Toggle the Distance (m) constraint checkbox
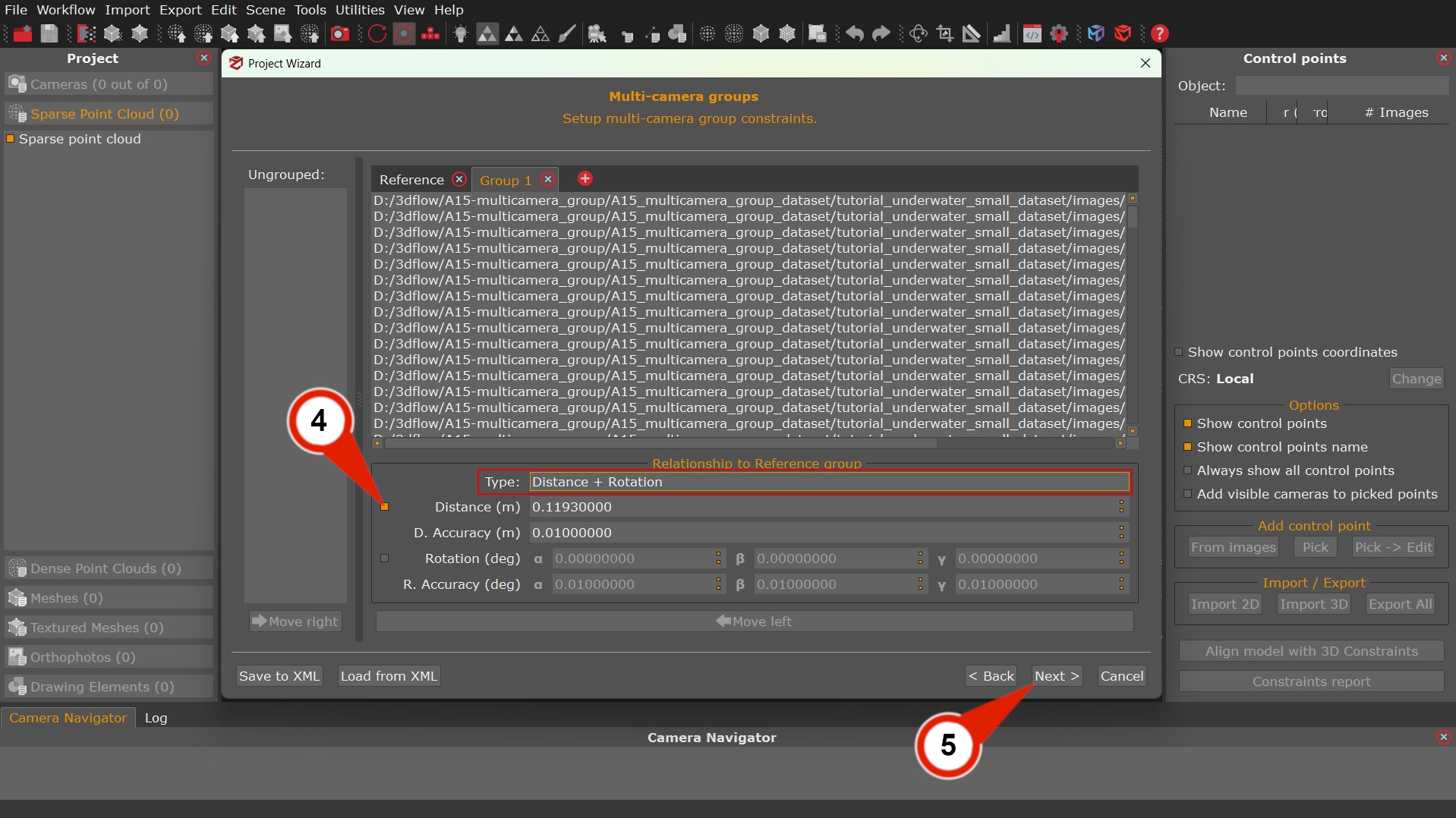This screenshot has width=1456, height=818. pyautogui.click(x=384, y=507)
